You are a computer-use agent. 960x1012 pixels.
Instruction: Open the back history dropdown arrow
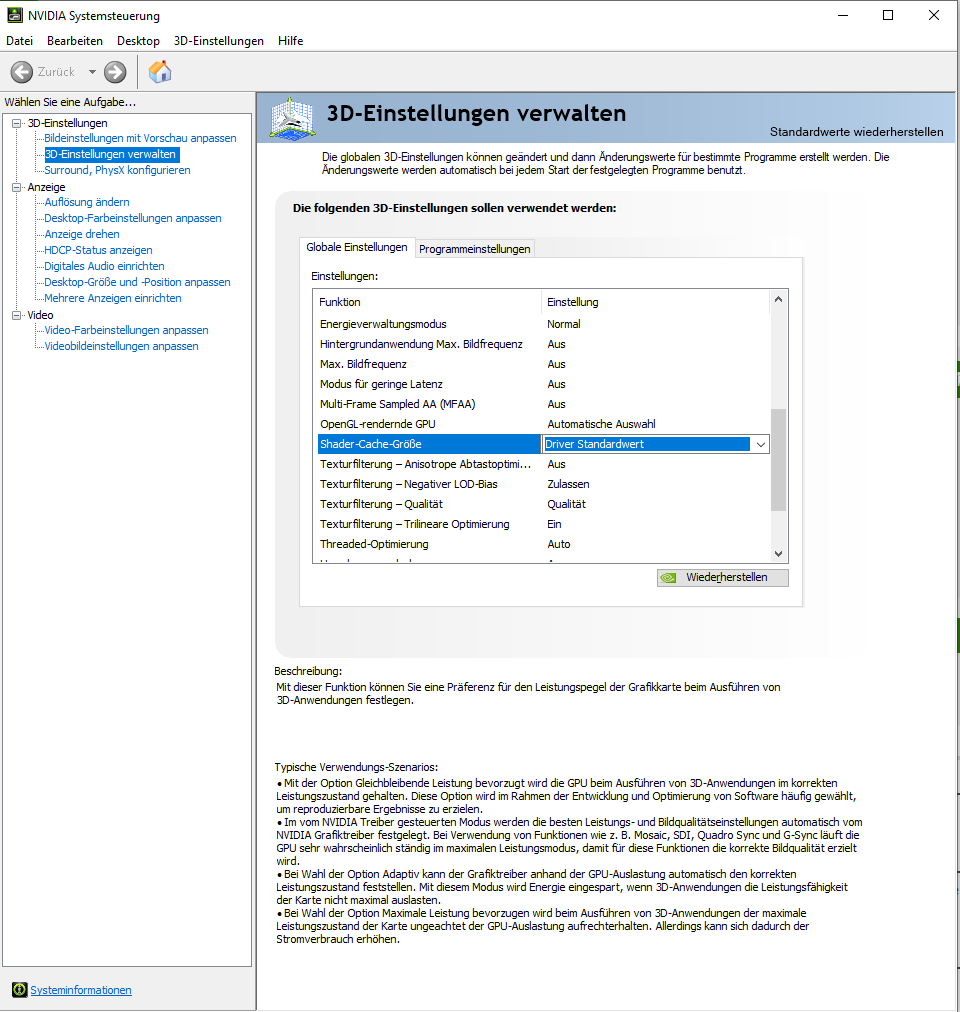(x=92, y=72)
